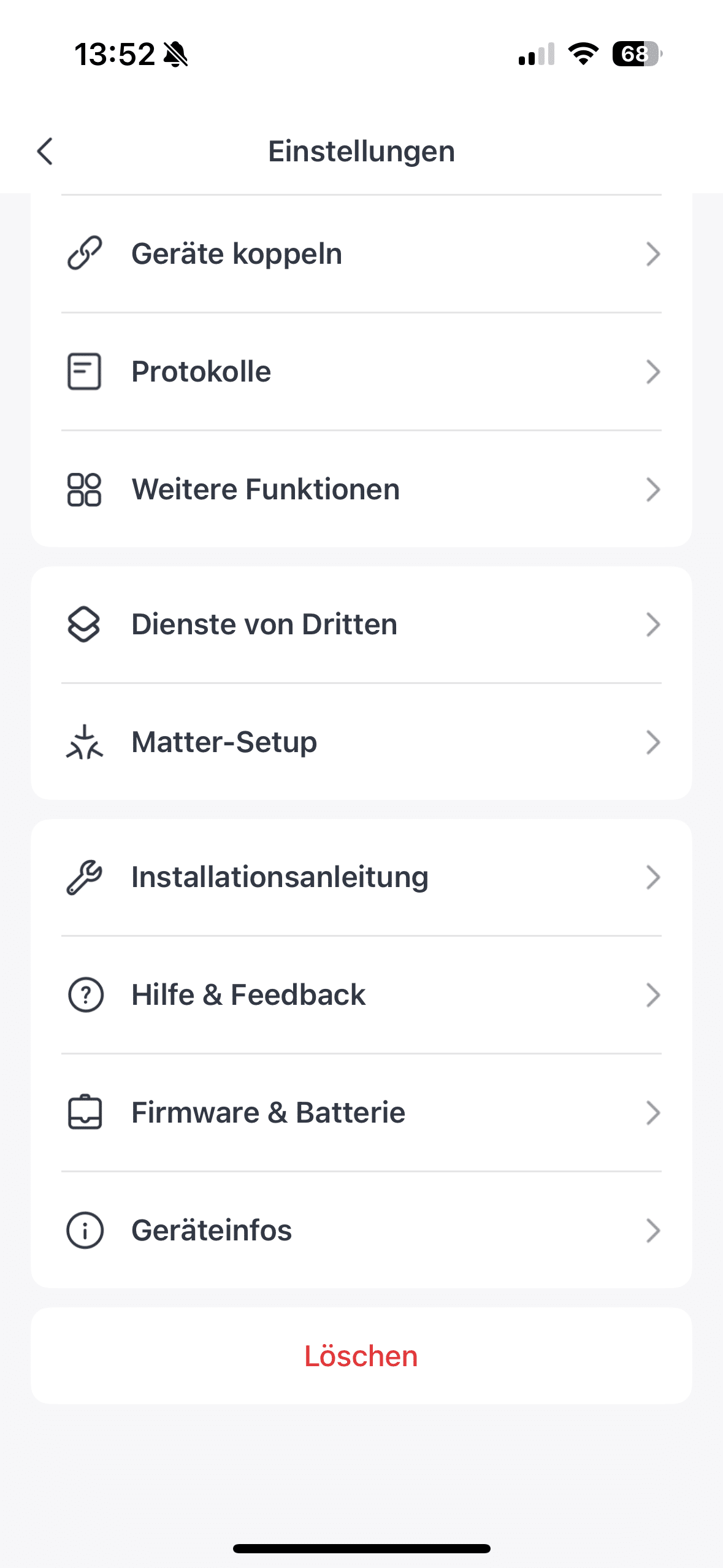Tap the Firmware & Batterie device icon
The width and height of the screenshot is (723, 1568).
pyautogui.click(x=85, y=1112)
